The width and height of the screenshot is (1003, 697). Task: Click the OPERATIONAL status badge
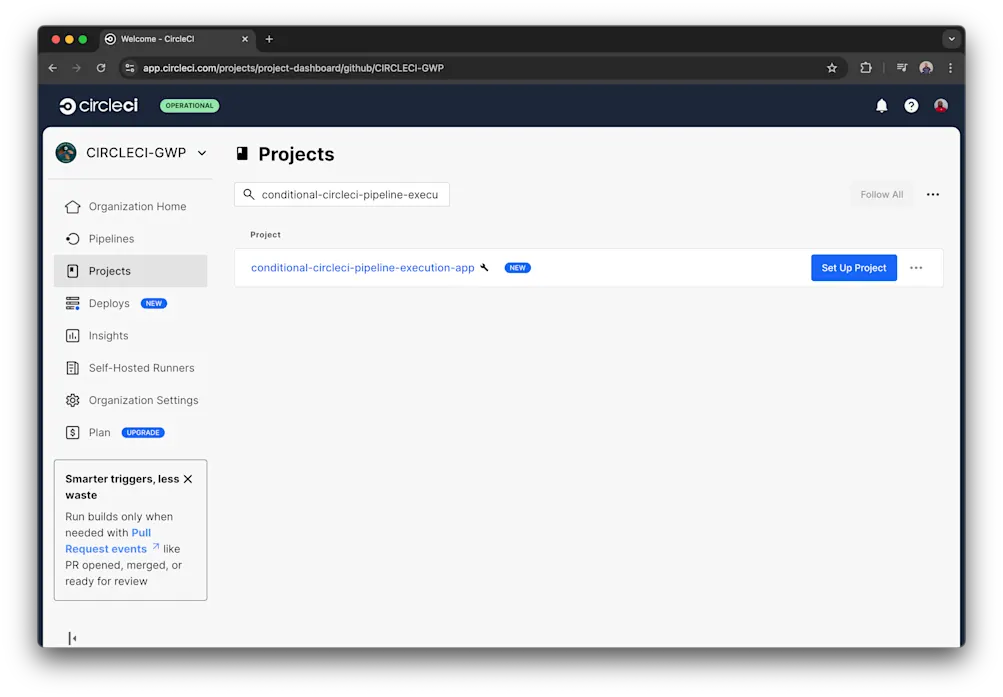(189, 105)
